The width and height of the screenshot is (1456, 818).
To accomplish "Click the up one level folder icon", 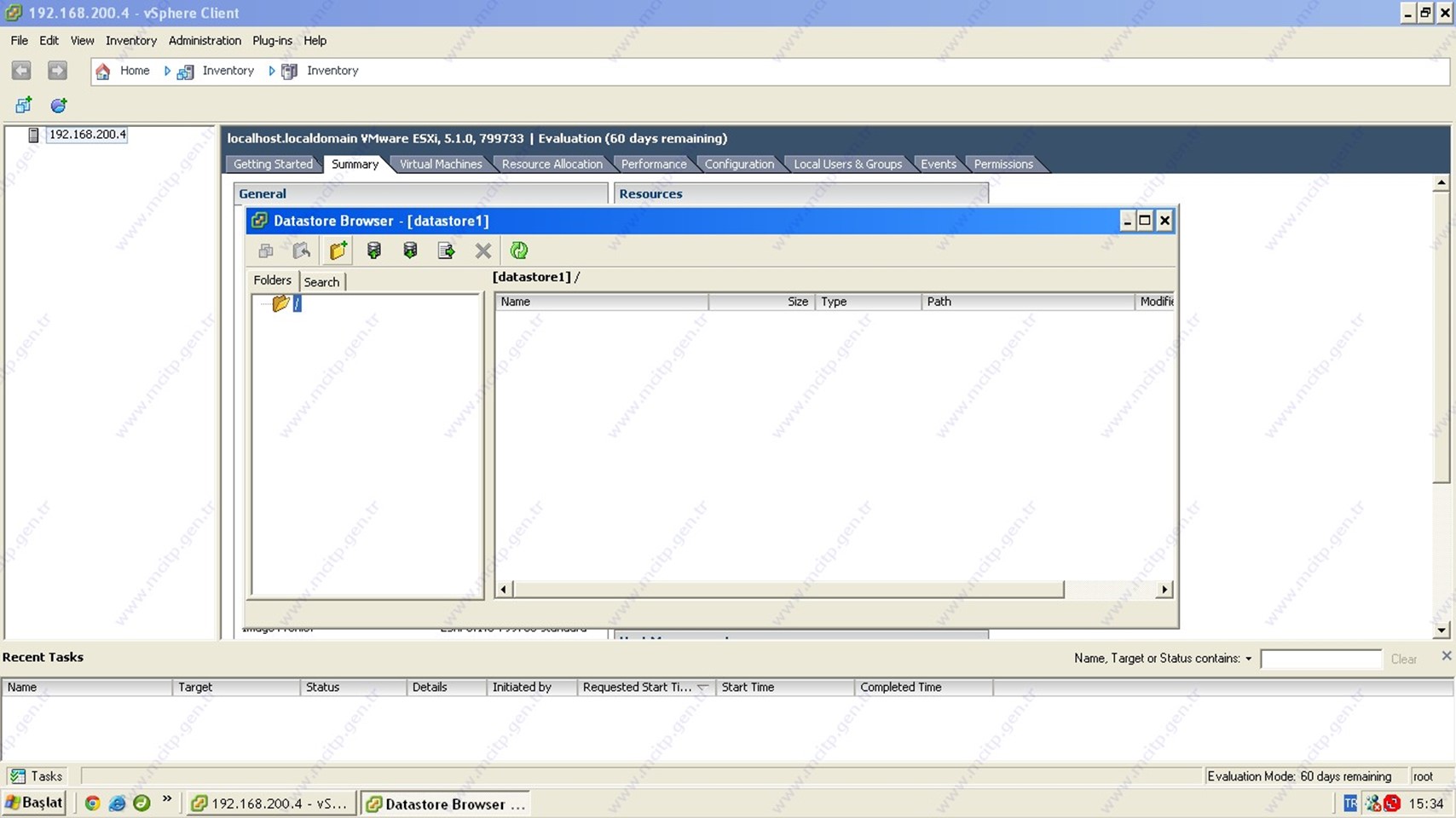I will pos(301,251).
